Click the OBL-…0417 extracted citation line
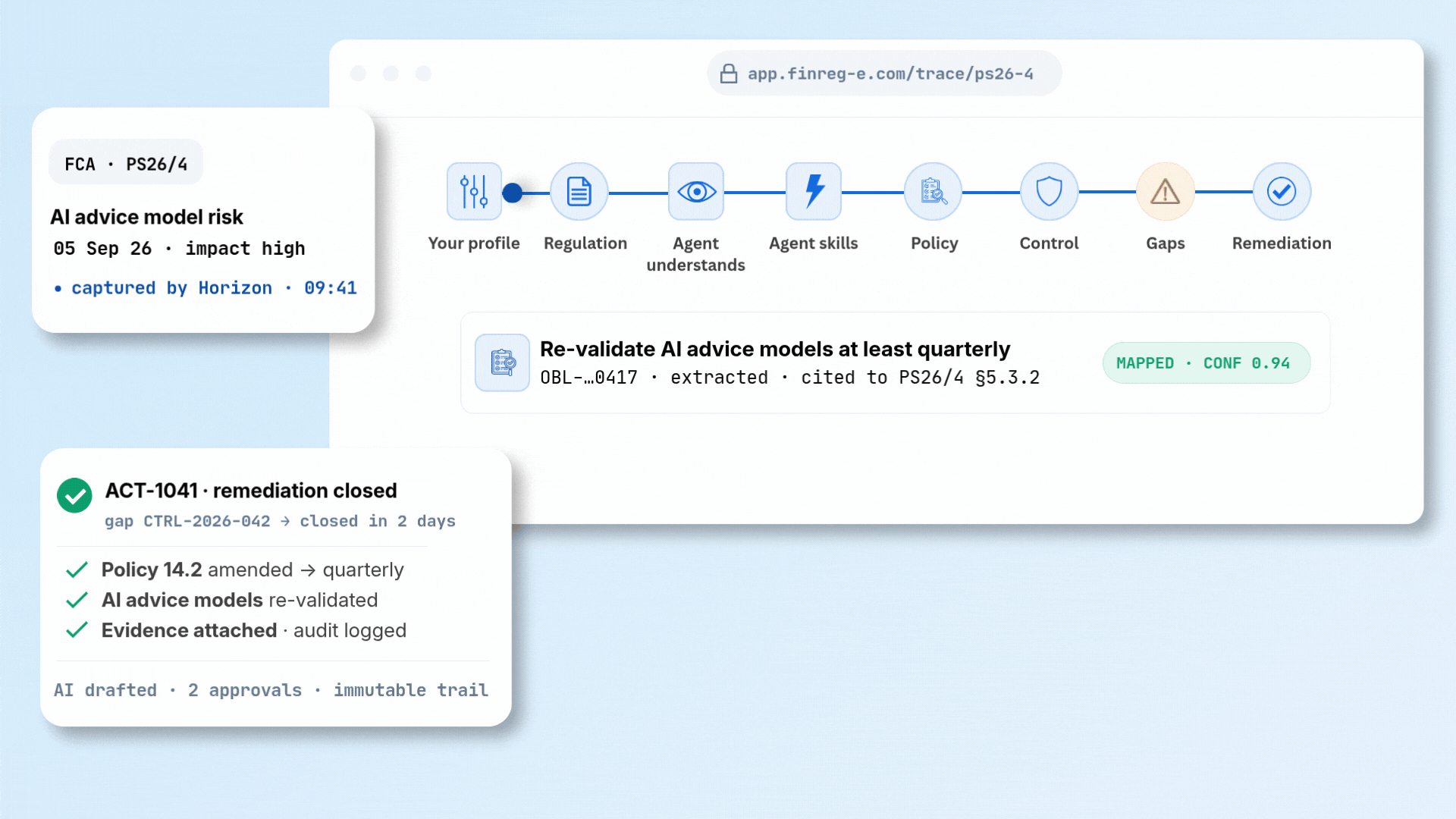This screenshot has width=1456, height=819. [x=790, y=377]
